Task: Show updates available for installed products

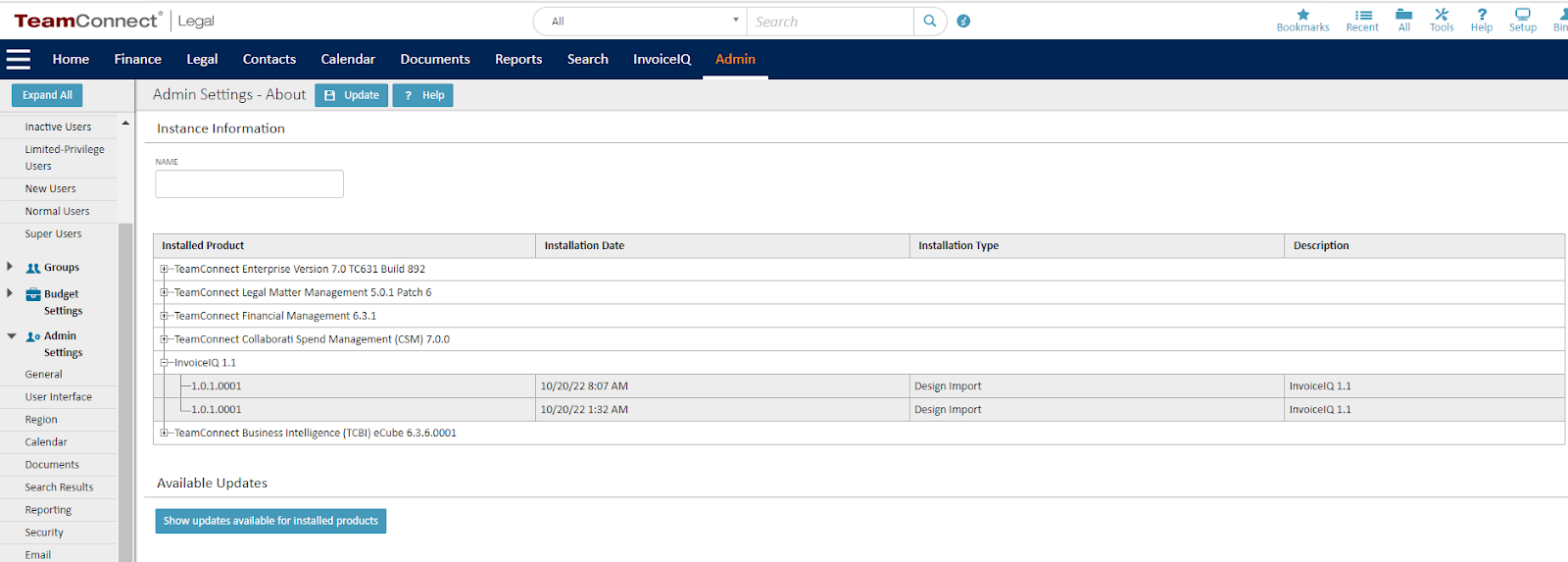Action: pyautogui.click(x=270, y=521)
